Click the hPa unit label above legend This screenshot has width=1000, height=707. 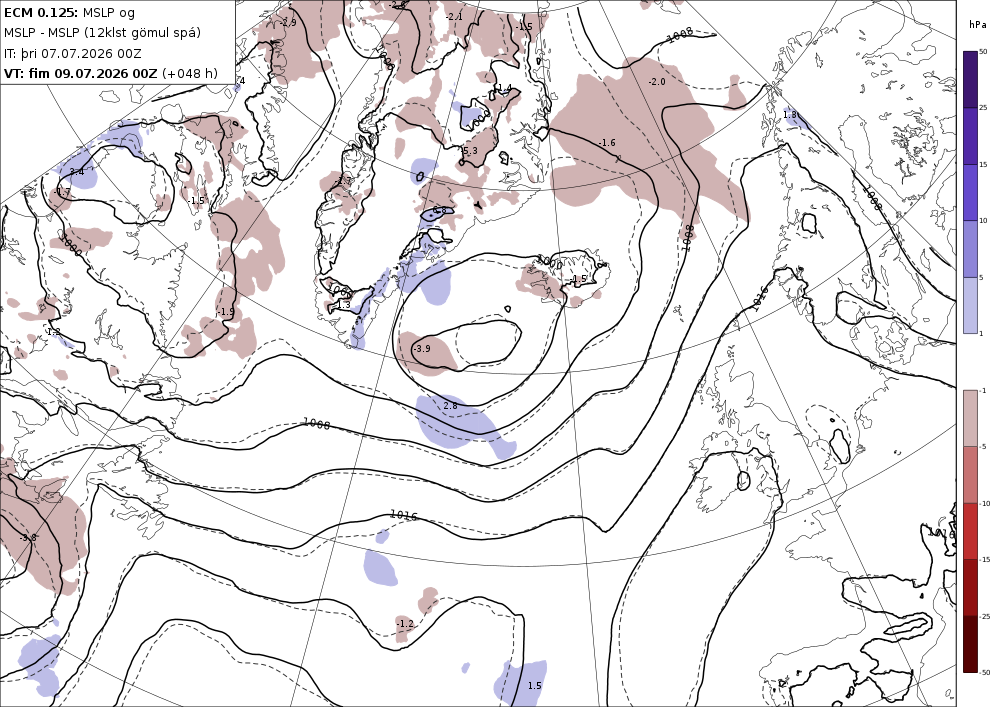click(976, 24)
